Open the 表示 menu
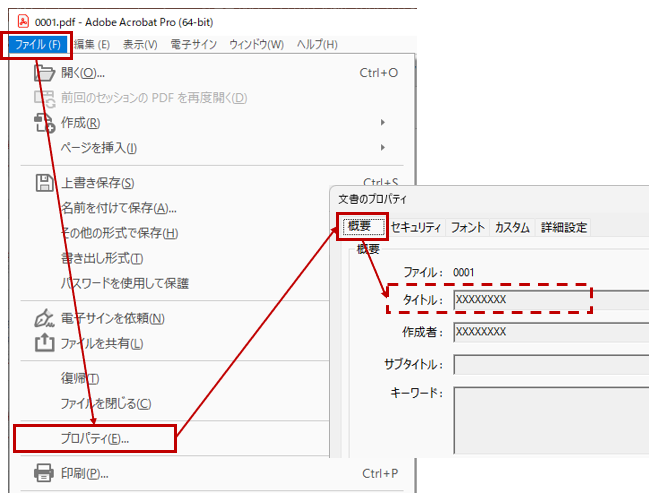Screen dimensions: 651x495 coord(139,45)
